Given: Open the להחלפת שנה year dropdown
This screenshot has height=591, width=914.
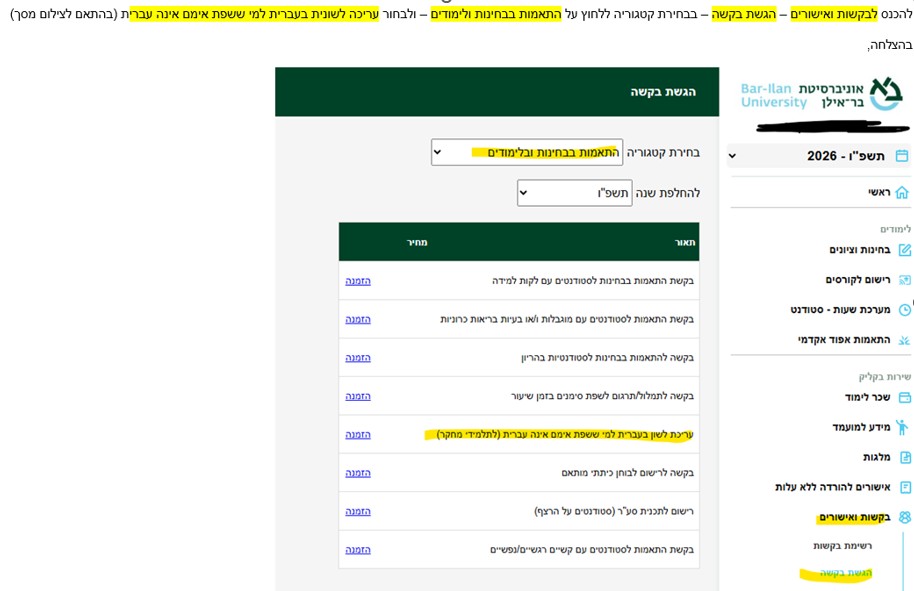Looking at the screenshot, I should click(574, 193).
